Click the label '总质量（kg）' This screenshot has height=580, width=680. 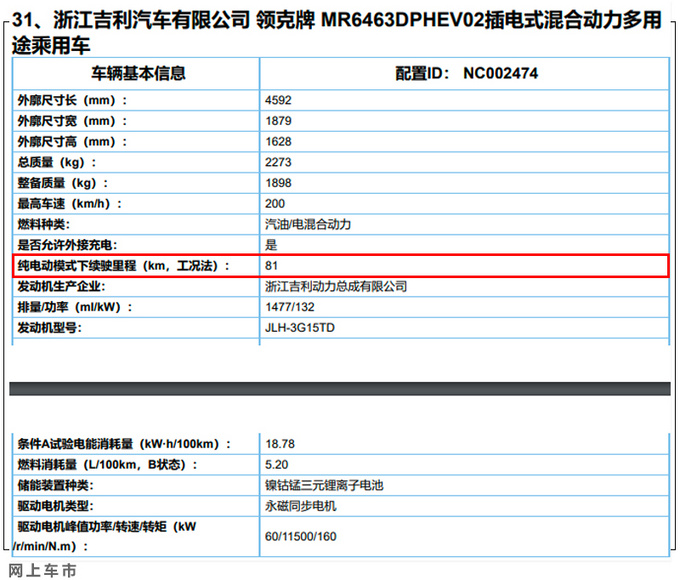[57, 163]
